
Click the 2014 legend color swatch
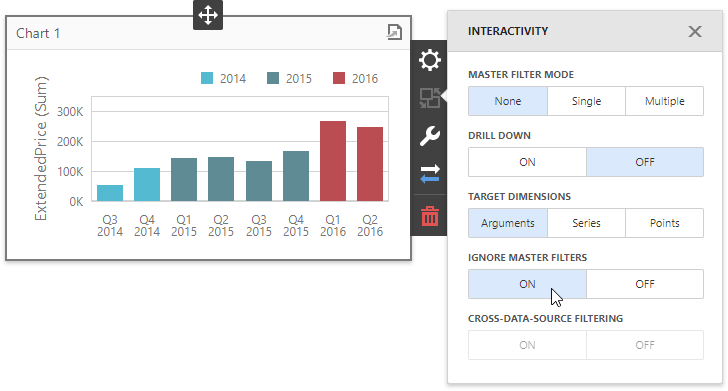(x=207, y=78)
